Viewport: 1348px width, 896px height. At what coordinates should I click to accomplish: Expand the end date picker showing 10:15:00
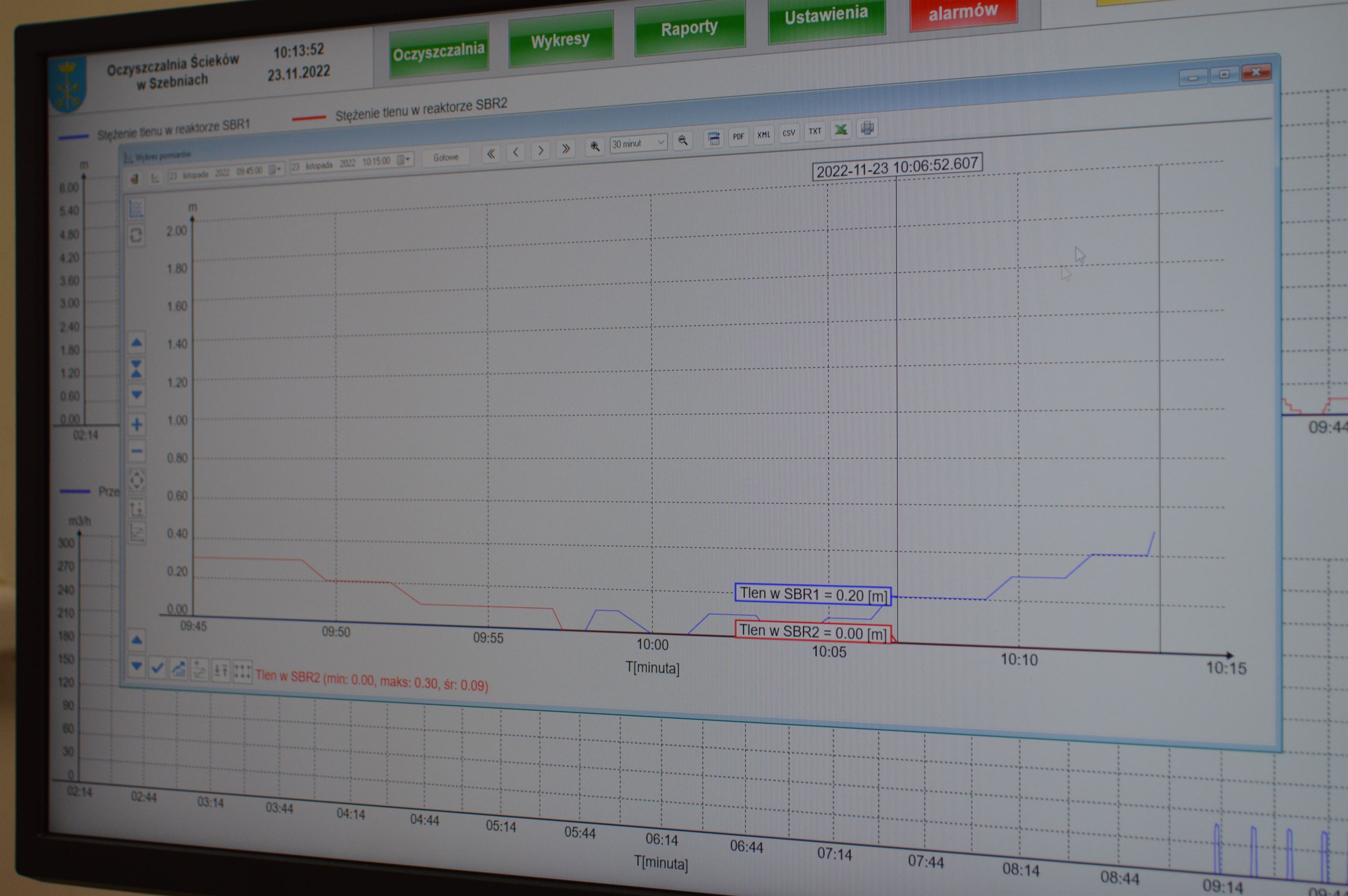click(x=404, y=160)
